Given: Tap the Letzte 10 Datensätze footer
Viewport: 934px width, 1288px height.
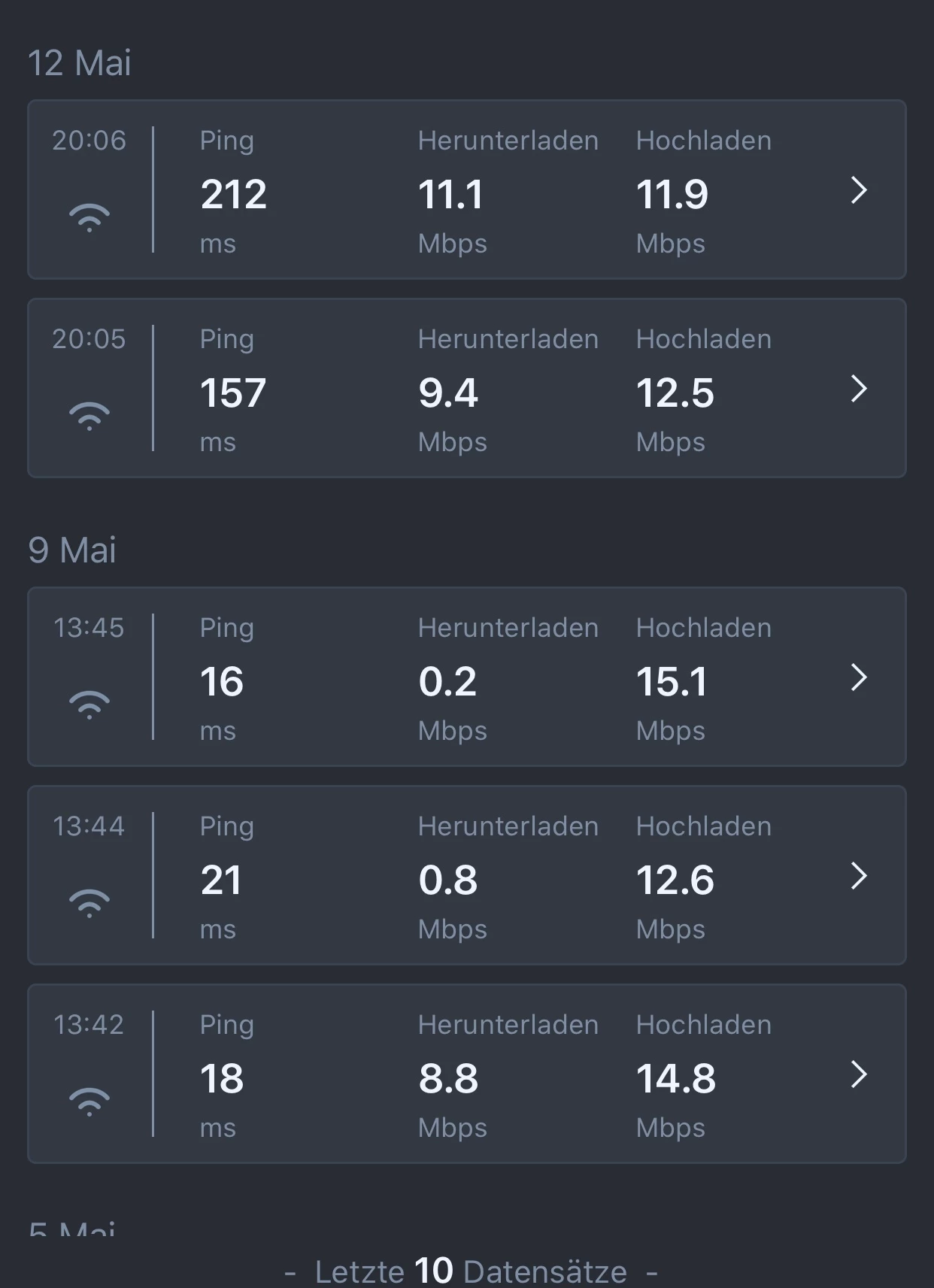Looking at the screenshot, I should (471, 1271).
